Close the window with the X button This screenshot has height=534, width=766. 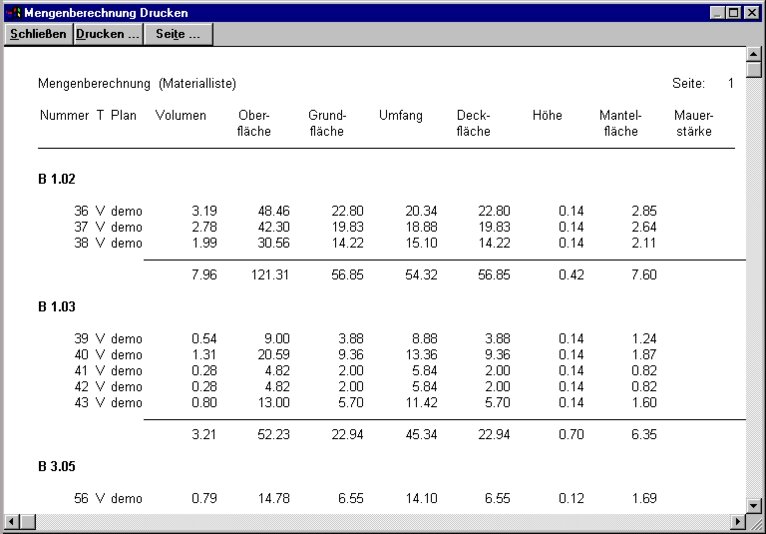tap(751, 13)
